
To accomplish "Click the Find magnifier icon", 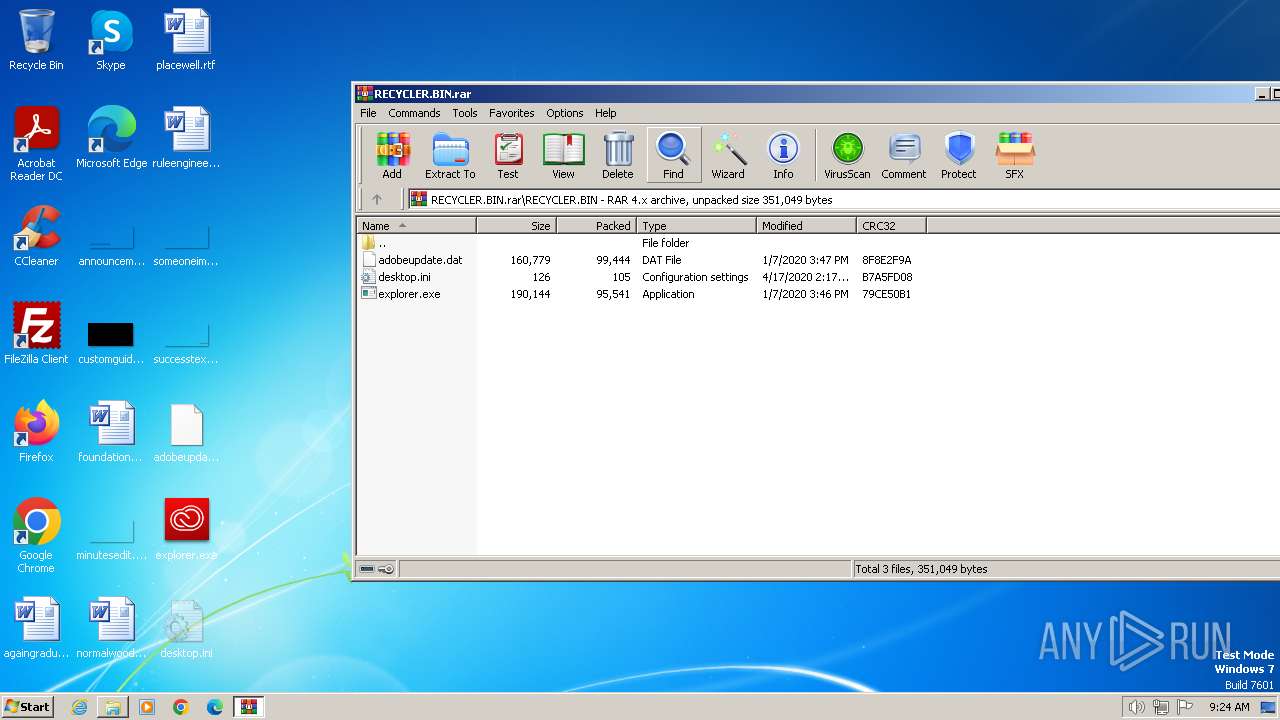I will (x=673, y=156).
